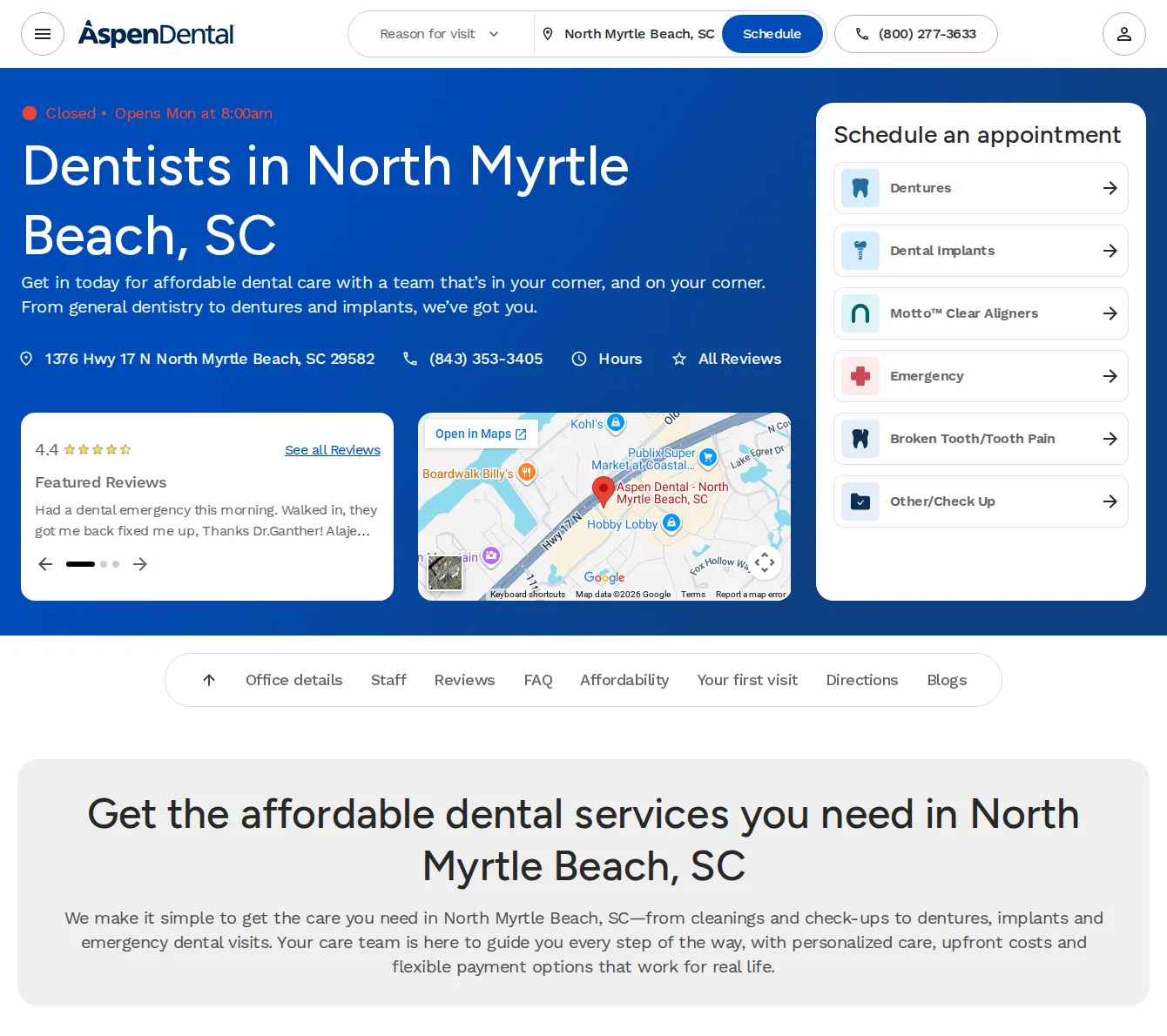The width and height of the screenshot is (1167, 1036).
Task: Click the Hobby Lobby map marker
Action: 671,523
